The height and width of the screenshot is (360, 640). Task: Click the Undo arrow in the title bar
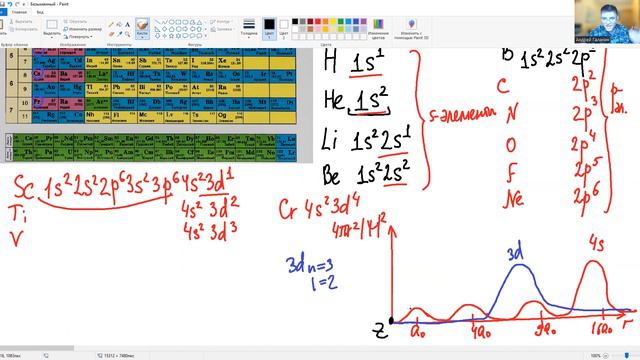[x=10, y=4]
